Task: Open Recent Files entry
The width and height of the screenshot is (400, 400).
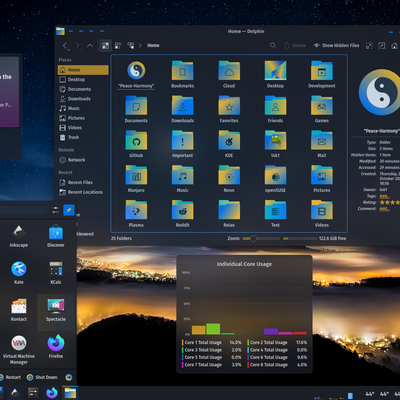Action: coord(83,183)
